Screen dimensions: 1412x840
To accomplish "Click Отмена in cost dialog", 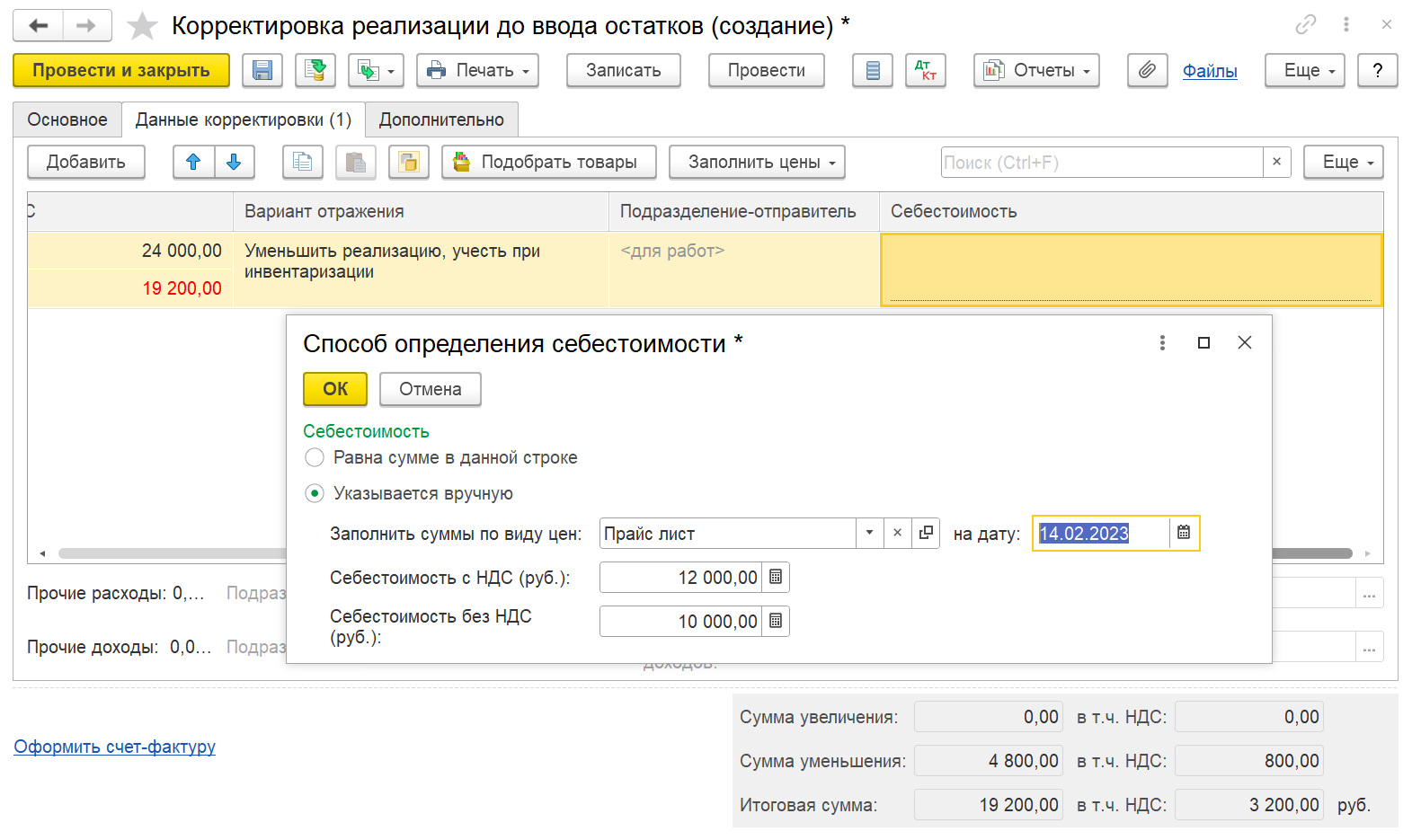I will point(431,389).
